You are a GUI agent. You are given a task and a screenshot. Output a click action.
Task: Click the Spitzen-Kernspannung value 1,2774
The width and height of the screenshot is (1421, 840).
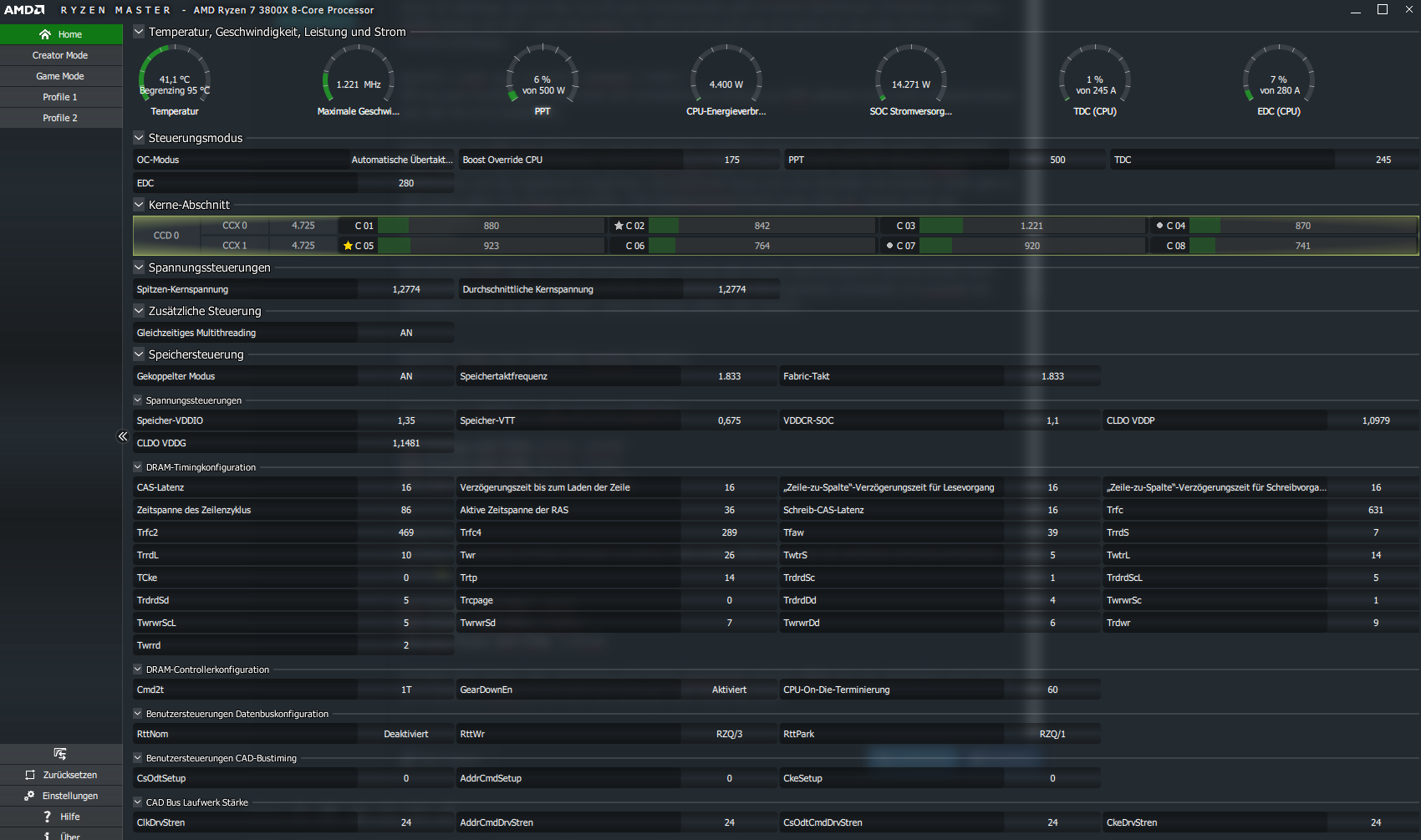point(406,289)
